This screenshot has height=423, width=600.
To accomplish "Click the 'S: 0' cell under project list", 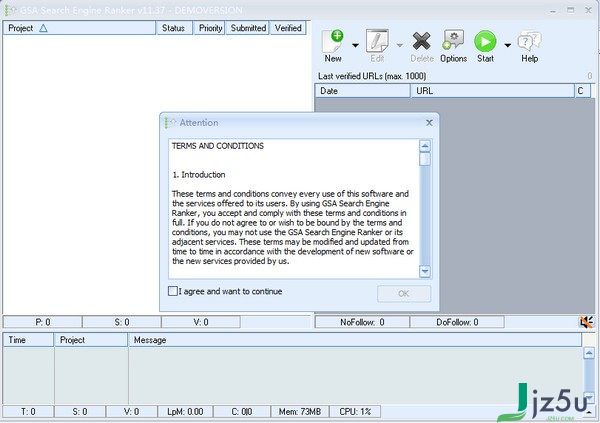I will pos(122,322).
